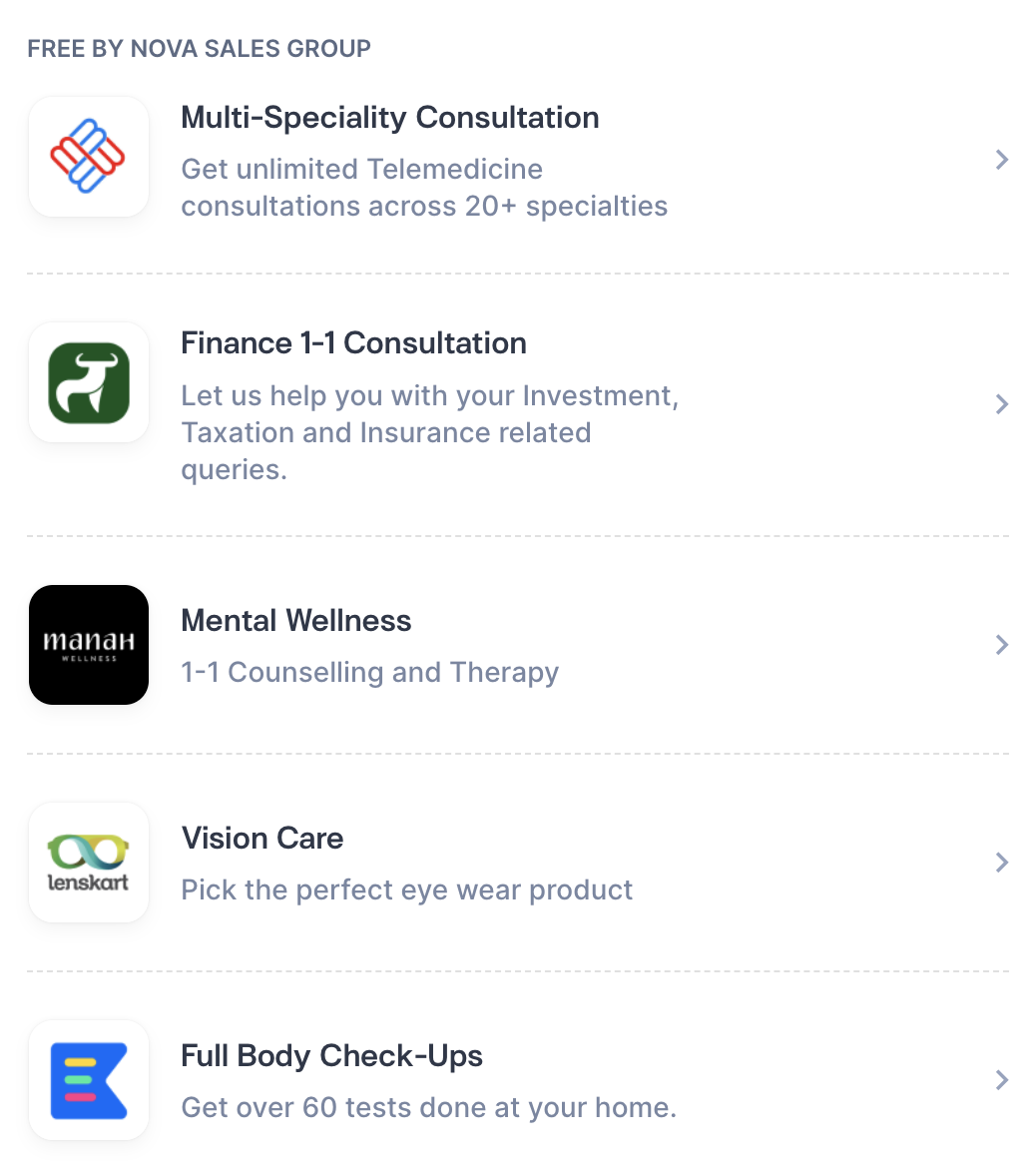This screenshot has width=1032, height=1176.
Task: Expand Full Body Check-Ups with right chevron
Action: [x=1002, y=1080]
